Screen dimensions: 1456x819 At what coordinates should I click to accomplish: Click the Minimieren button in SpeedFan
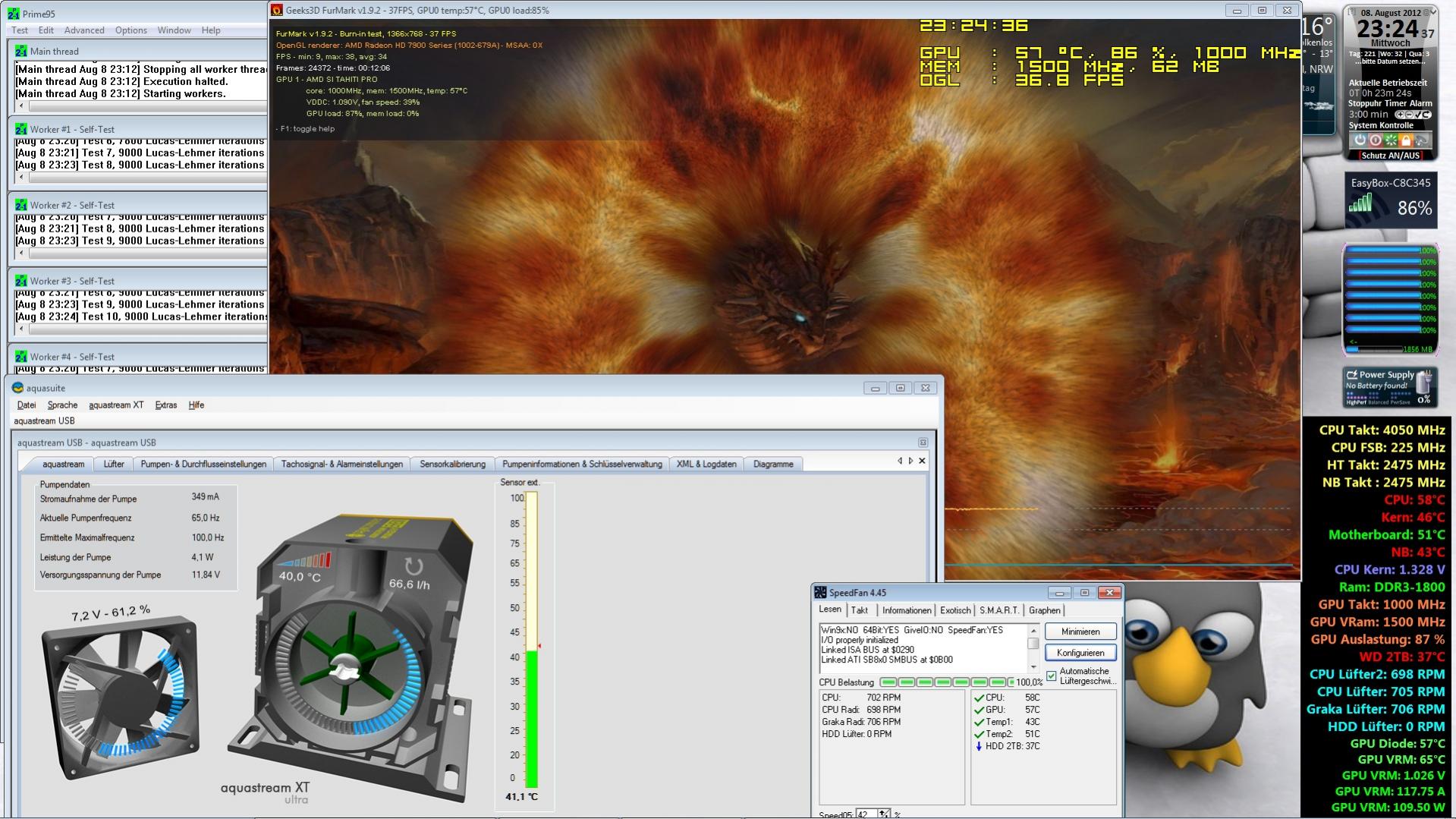[x=1080, y=632]
